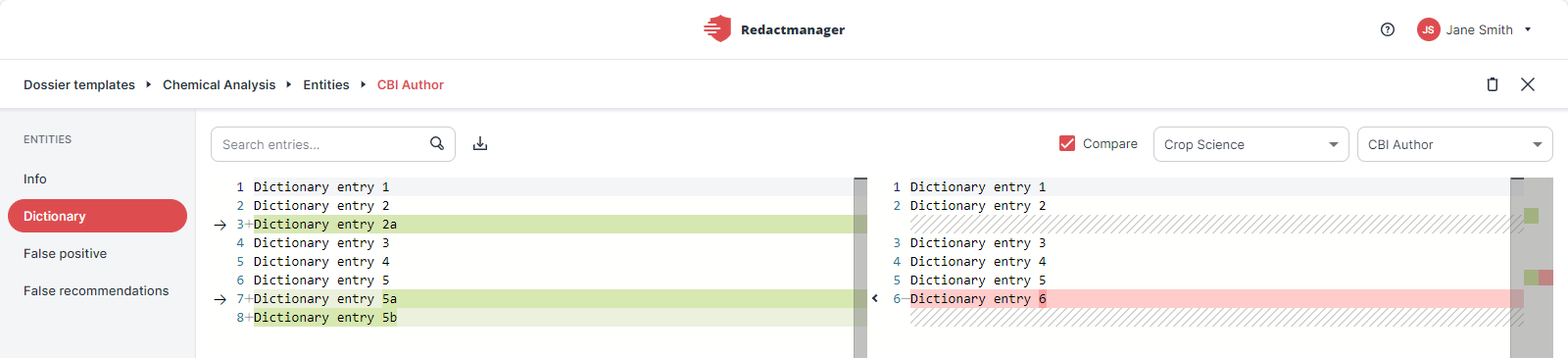Select left line Dictionary entry 2a
1568x358 pixels.
[x=325, y=225]
